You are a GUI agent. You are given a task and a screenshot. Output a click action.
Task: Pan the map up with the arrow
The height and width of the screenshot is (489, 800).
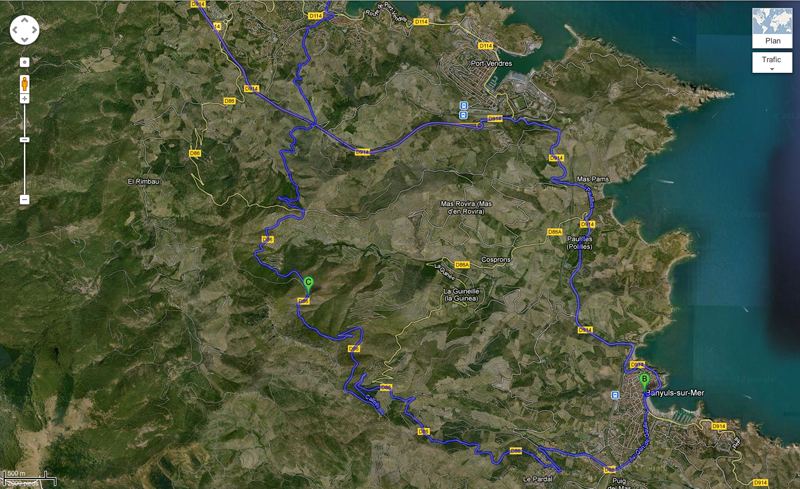(x=24, y=19)
